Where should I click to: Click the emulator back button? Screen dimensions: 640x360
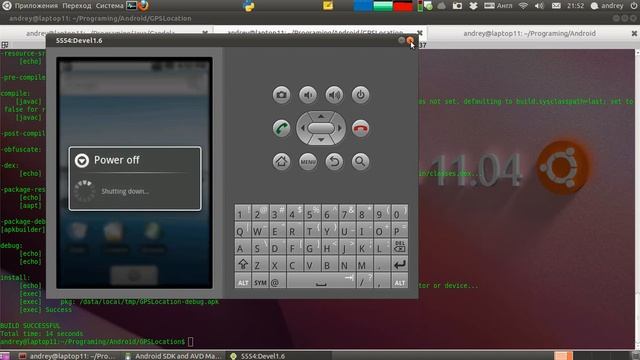pyautogui.click(x=334, y=162)
